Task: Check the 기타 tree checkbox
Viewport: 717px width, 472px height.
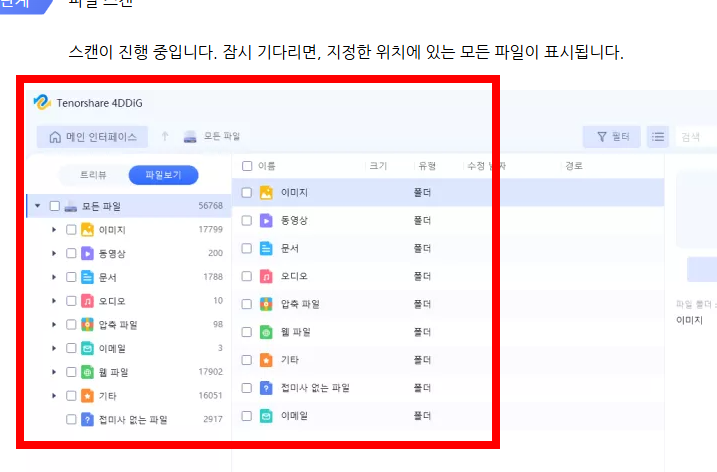Action: (71, 396)
